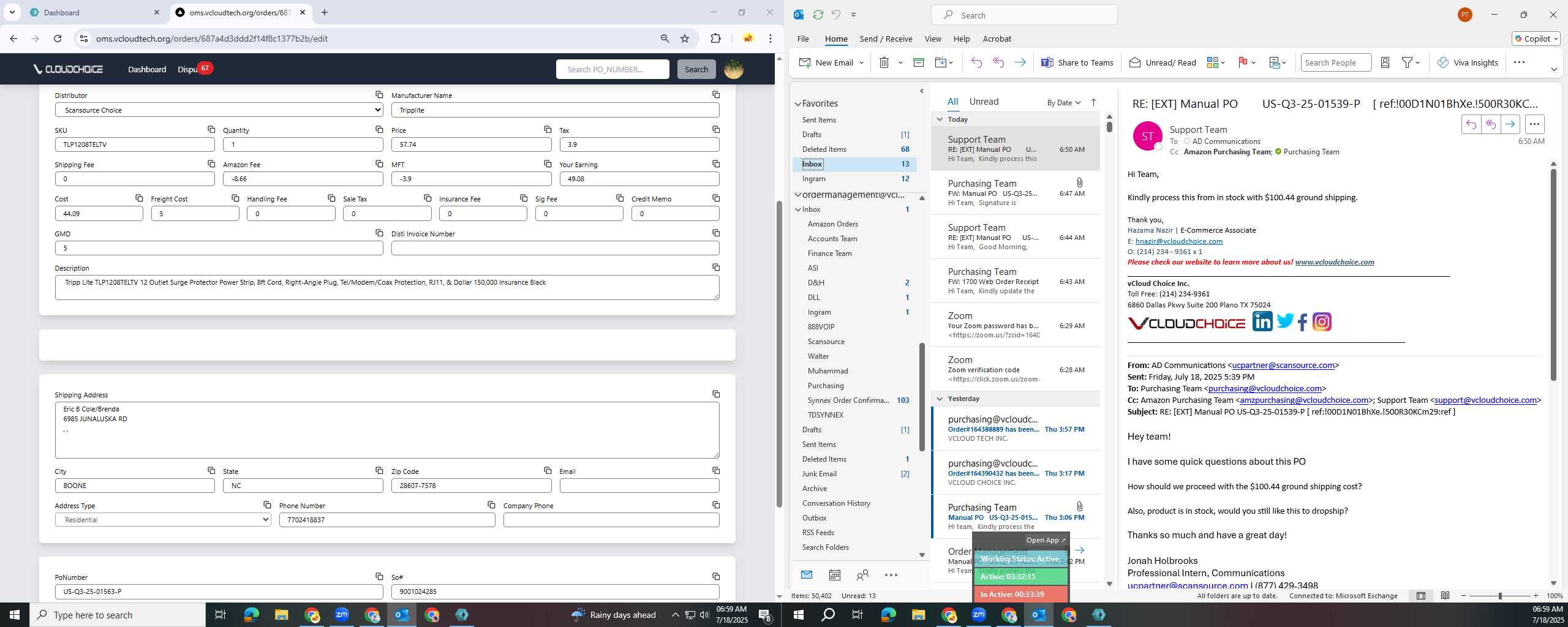Bookmark this page with star icon
1568x627 pixels.
pyautogui.click(x=685, y=39)
